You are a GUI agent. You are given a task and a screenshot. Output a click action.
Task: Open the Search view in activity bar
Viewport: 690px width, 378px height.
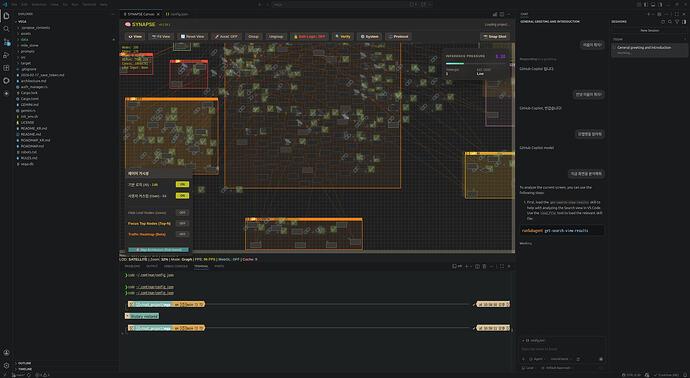coord(6,29)
